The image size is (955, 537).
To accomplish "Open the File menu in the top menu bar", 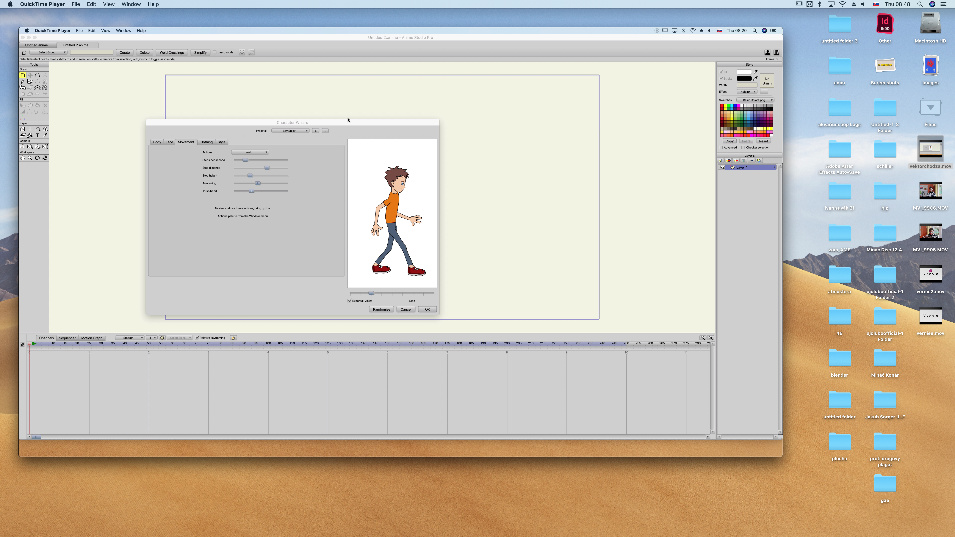I will tap(76, 4).
